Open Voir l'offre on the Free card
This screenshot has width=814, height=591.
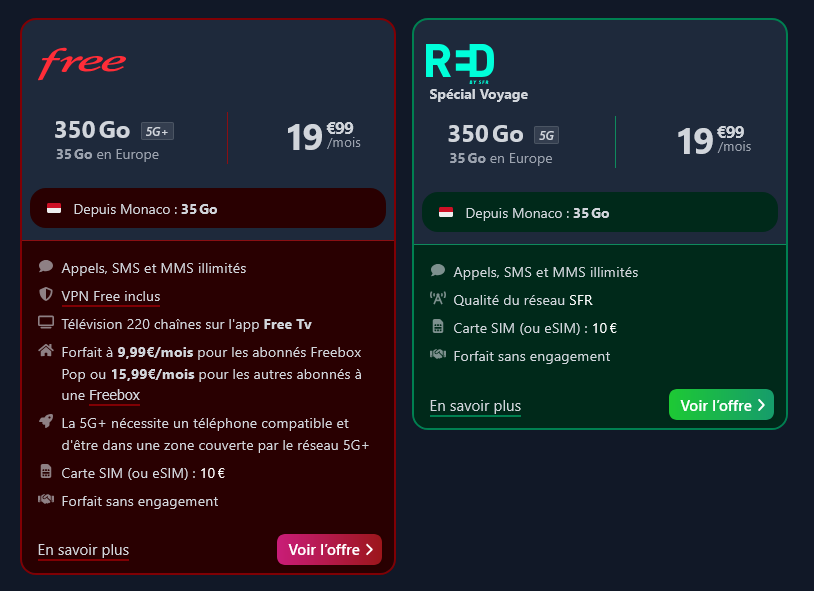[x=329, y=549]
